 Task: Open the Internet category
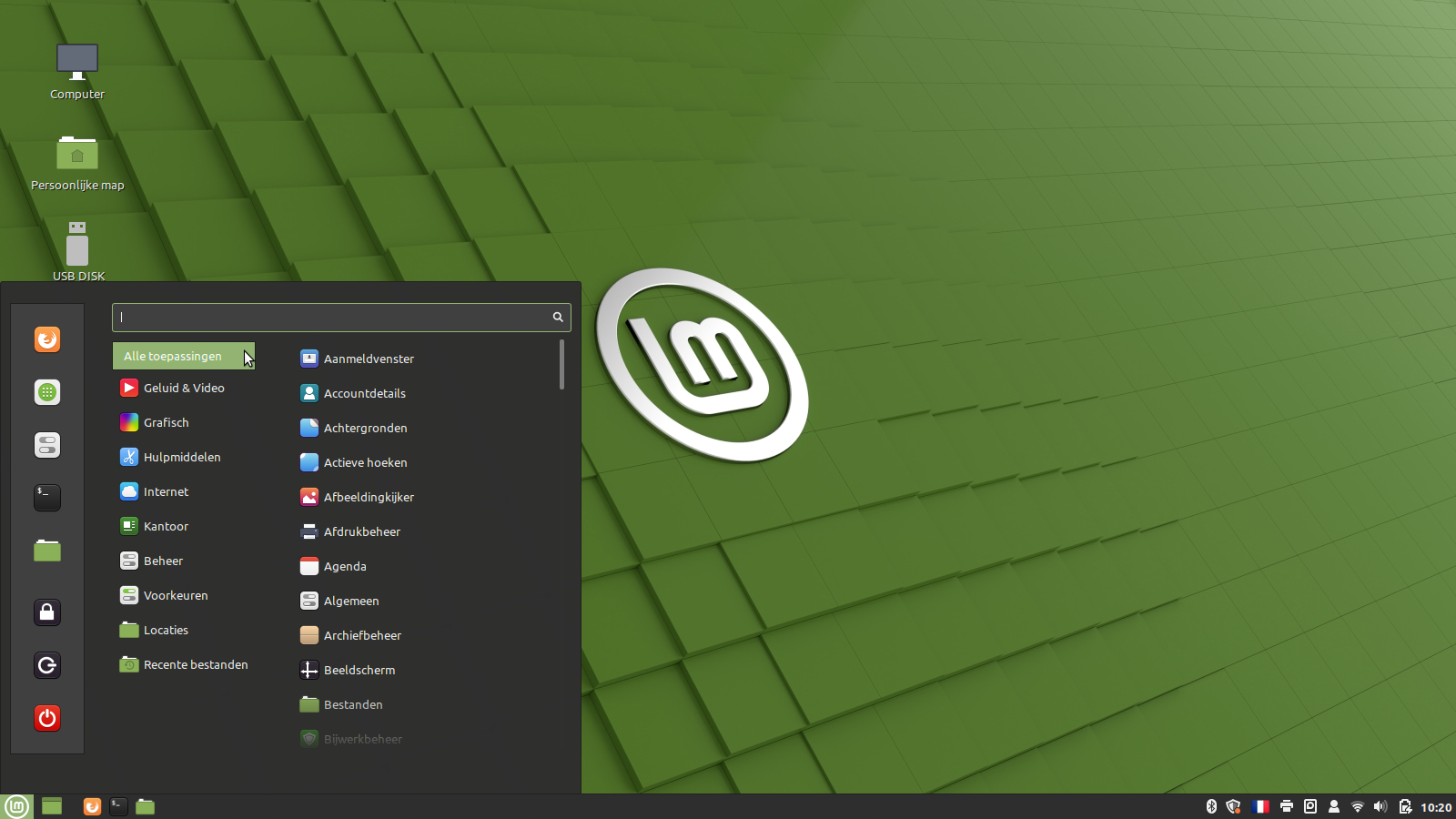(x=184, y=491)
